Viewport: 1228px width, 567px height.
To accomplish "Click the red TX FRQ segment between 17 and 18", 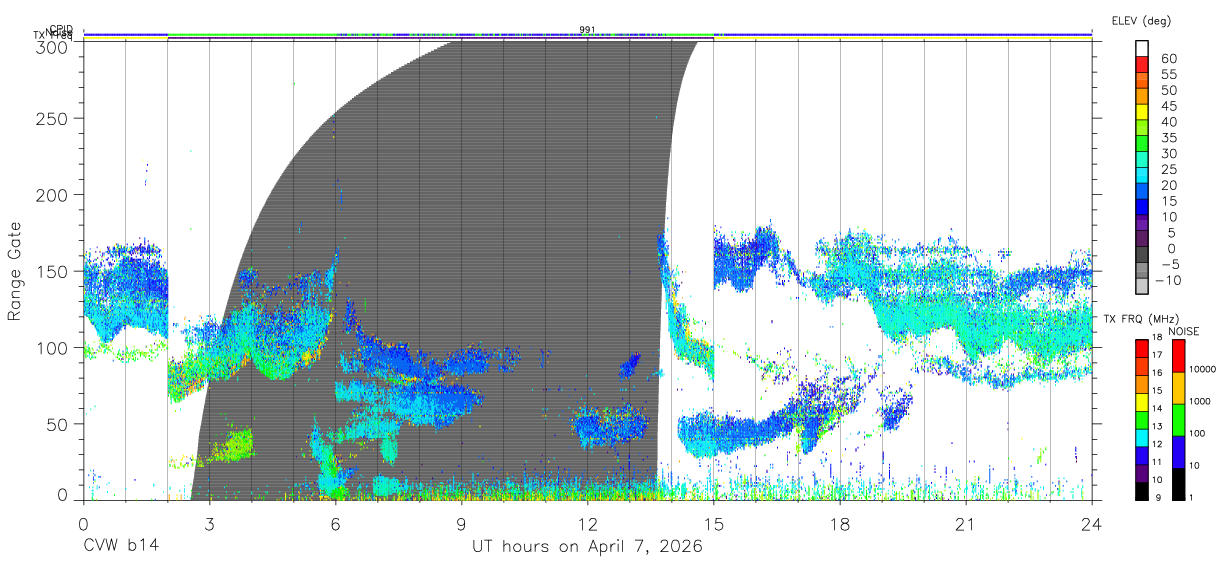I will 1142,348.
